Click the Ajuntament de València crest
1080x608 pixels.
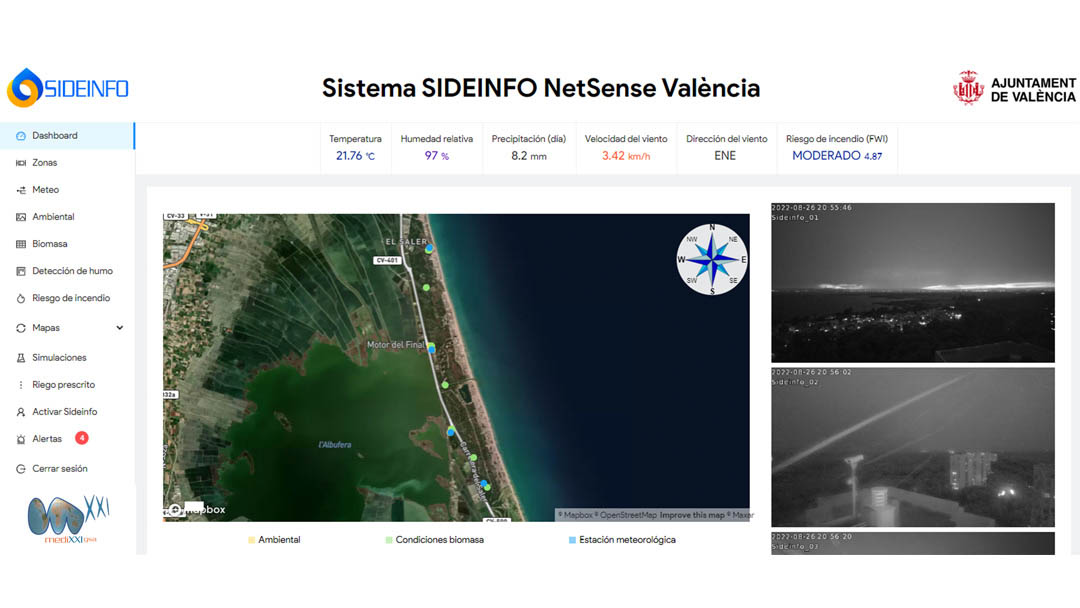[968, 87]
